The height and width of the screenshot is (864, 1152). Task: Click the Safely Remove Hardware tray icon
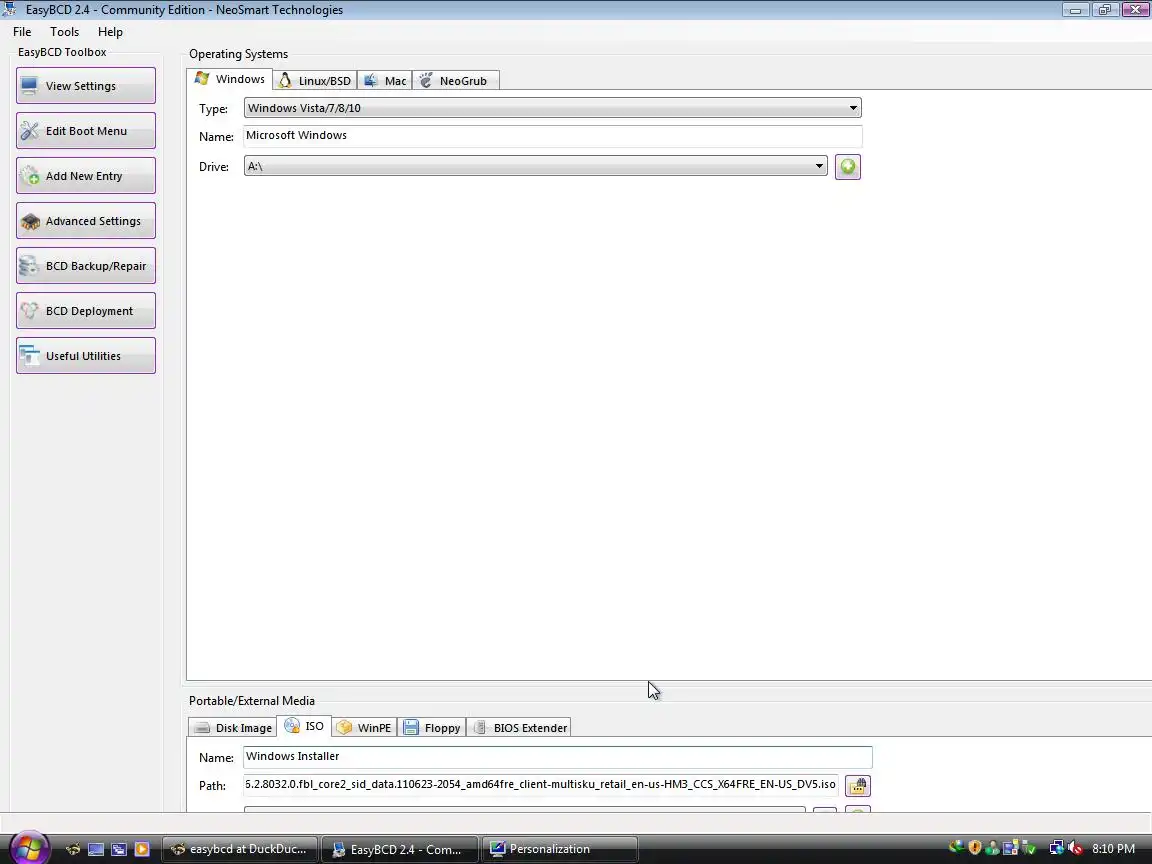1029,849
